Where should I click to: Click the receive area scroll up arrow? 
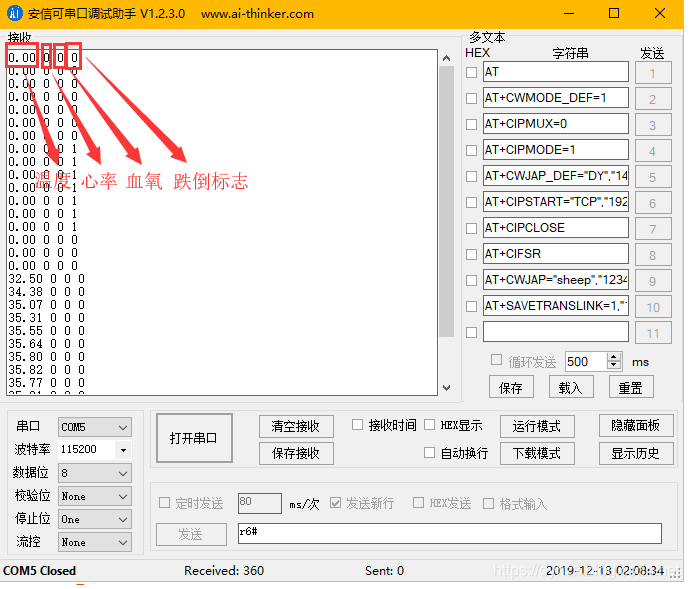click(446, 58)
